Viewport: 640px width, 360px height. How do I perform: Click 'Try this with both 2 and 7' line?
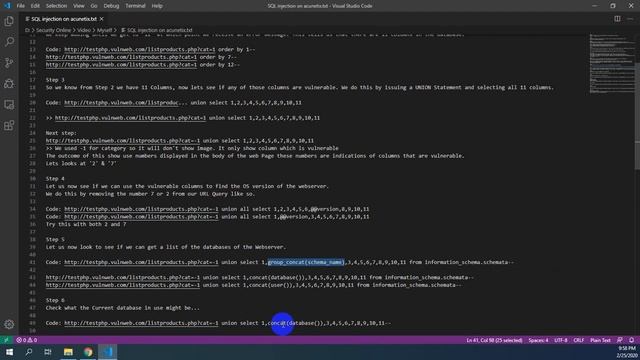click(x=86, y=224)
